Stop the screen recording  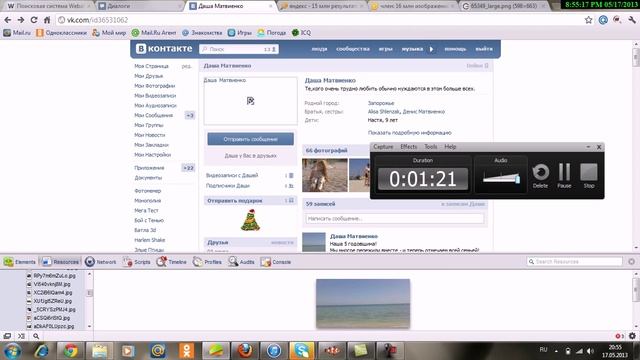pos(589,176)
